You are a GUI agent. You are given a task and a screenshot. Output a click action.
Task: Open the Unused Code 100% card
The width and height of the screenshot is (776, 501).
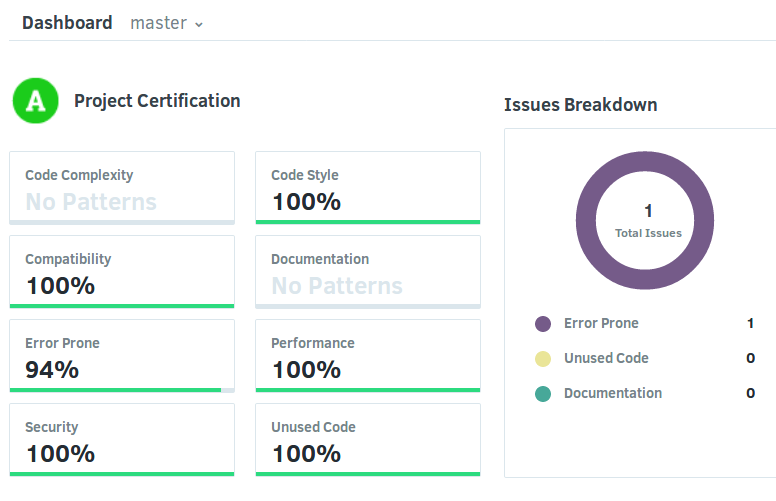367,440
